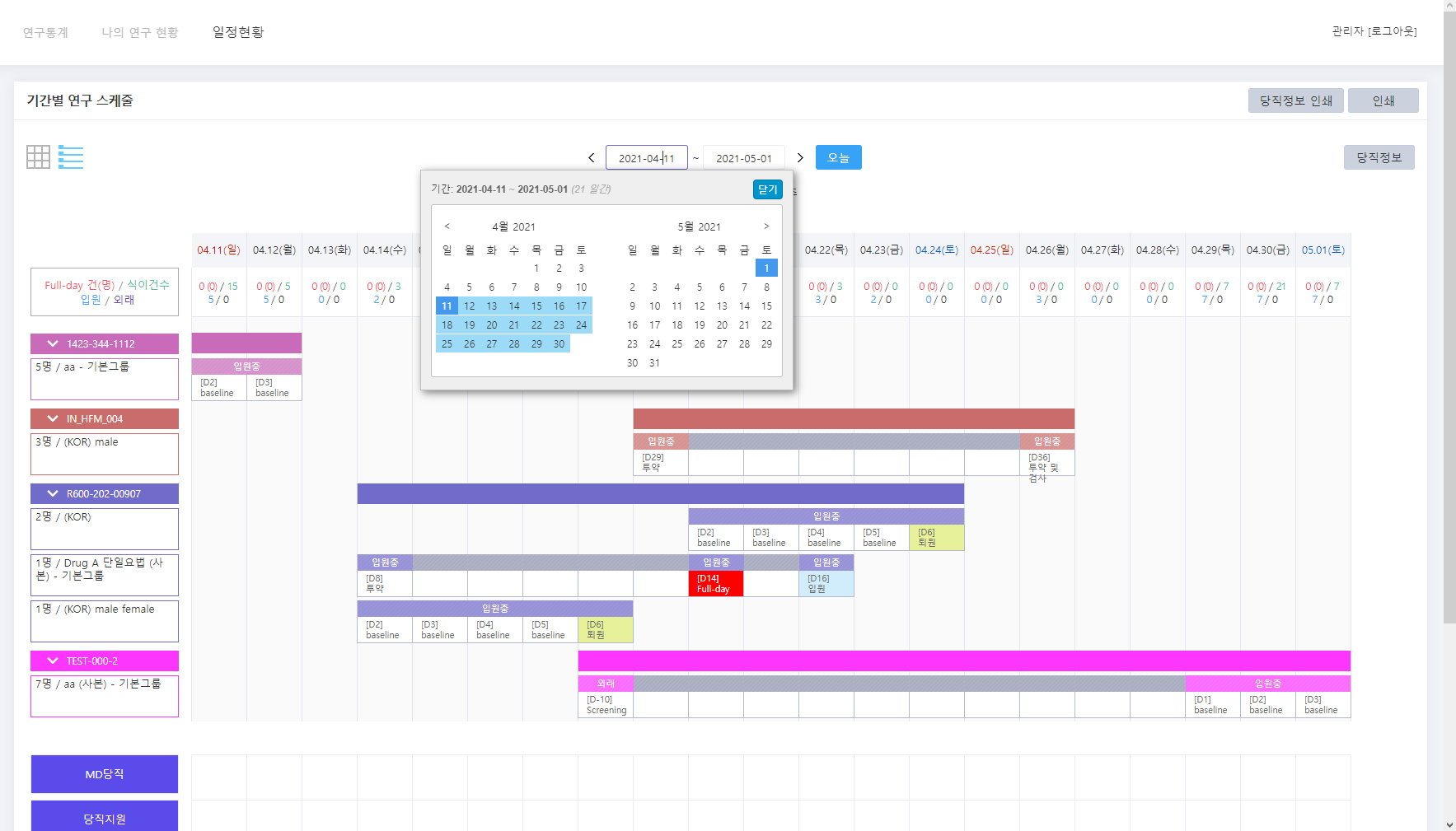Collapse the TEST-000-2 study group
This screenshot has height=831, width=1456.
point(53,661)
